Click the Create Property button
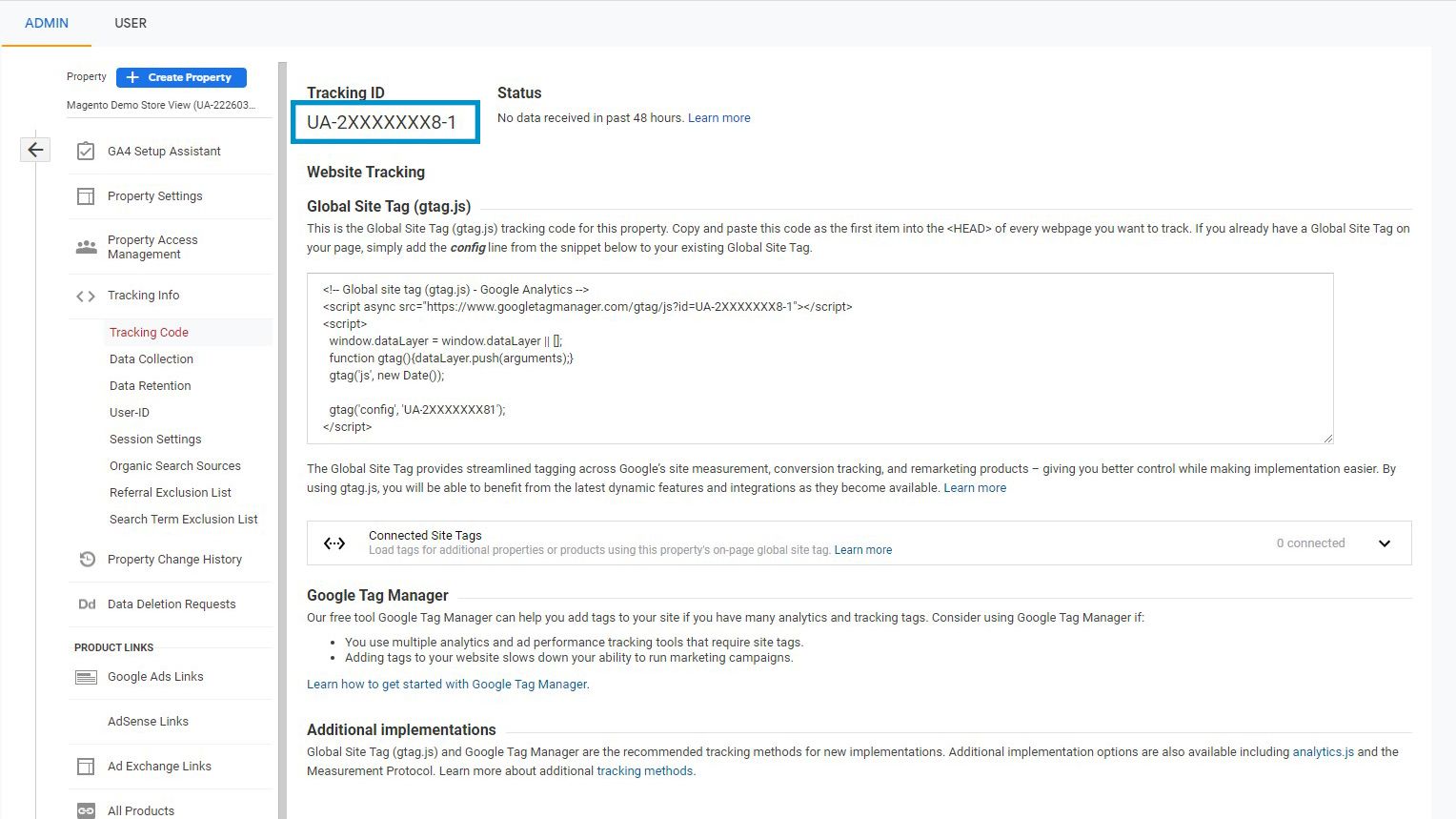The height and width of the screenshot is (819, 1456). (181, 77)
